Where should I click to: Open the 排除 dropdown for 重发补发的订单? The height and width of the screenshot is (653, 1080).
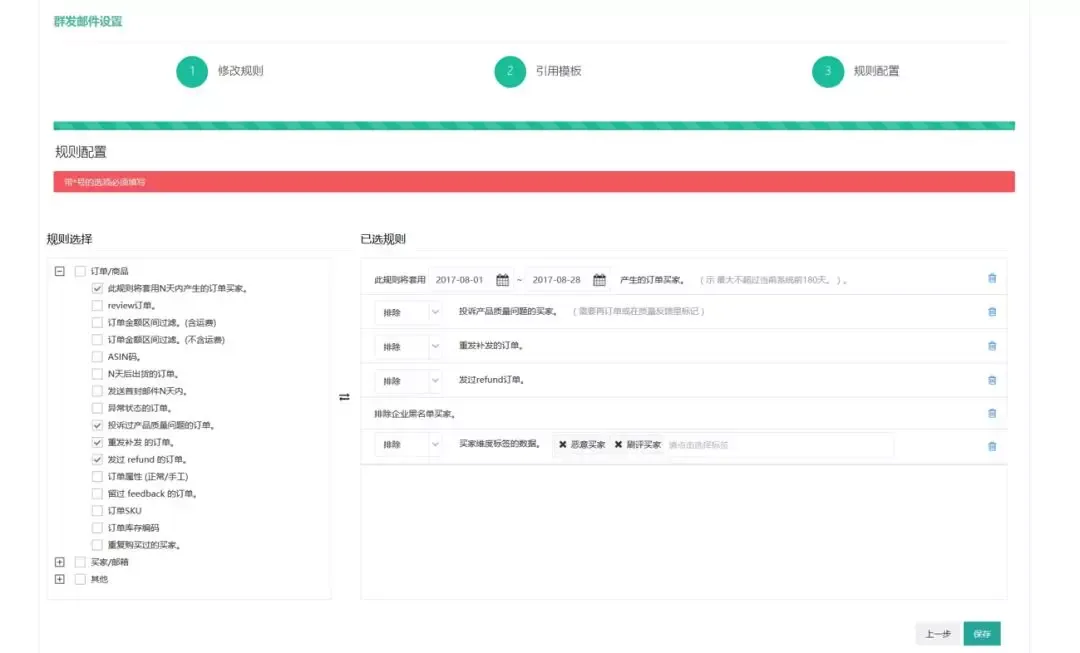click(408, 346)
